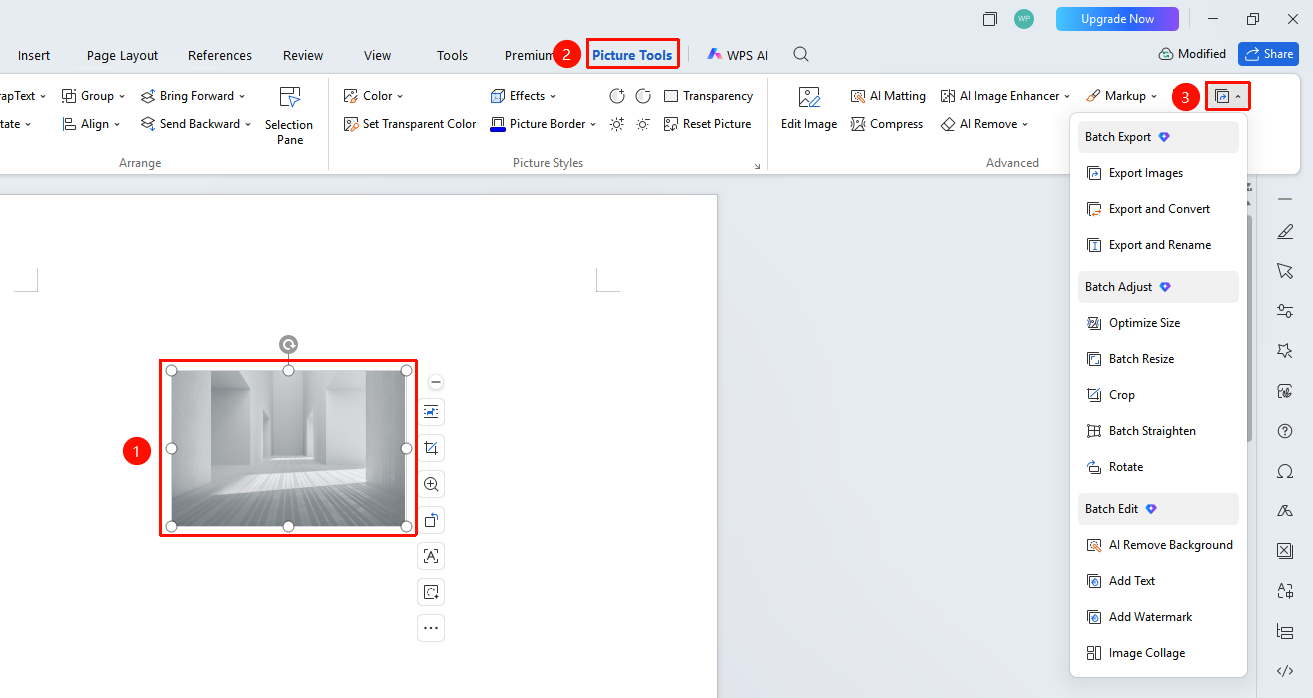Click the help question mark in the sidebar
The width and height of the screenshot is (1313, 698).
tap(1285, 431)
